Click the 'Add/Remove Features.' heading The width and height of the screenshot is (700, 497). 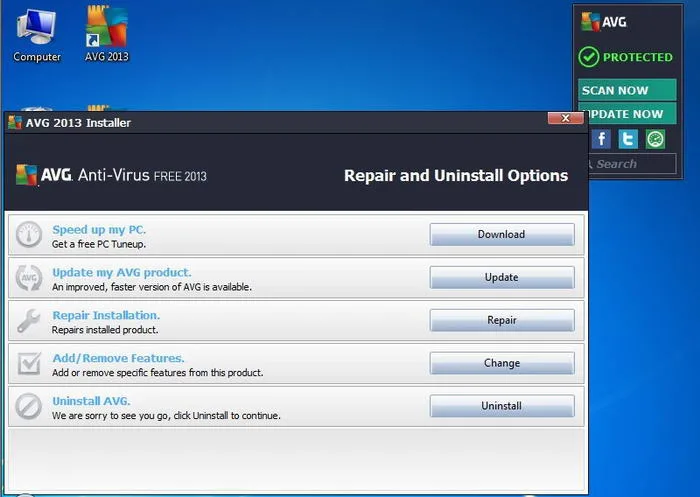(x=118, y=358)
